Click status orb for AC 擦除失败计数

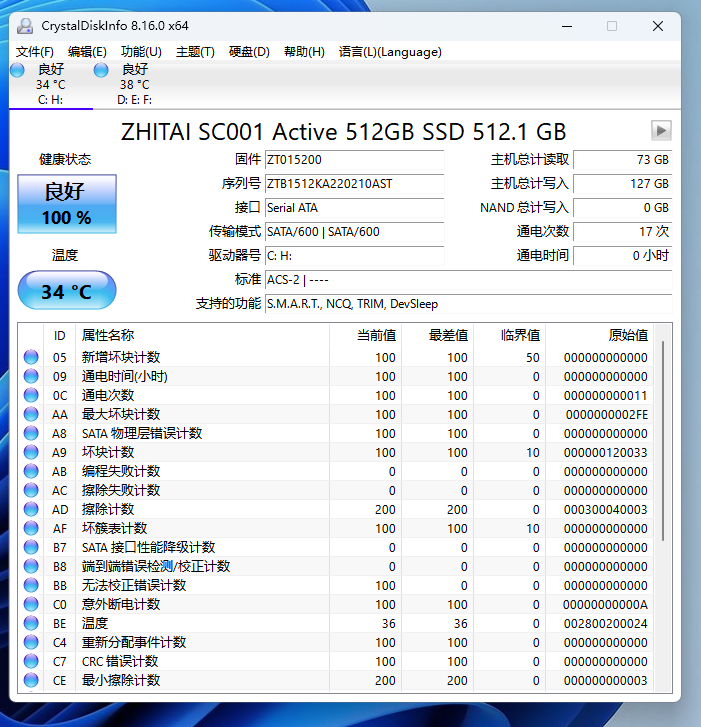pos(31,490)
